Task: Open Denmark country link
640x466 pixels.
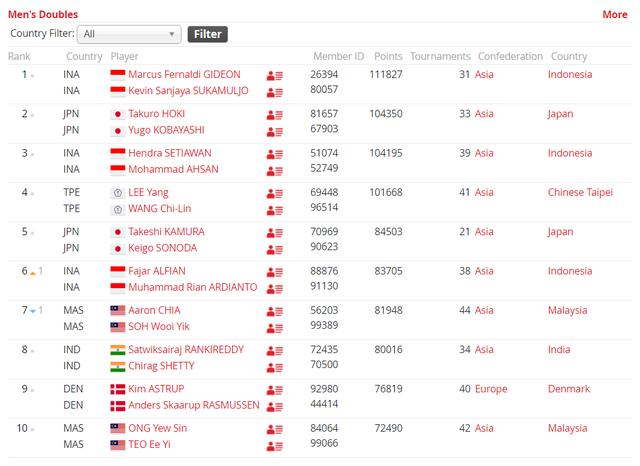Action: click(x=569, y=389)
